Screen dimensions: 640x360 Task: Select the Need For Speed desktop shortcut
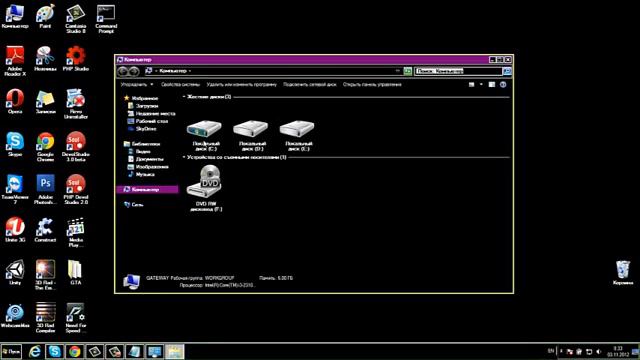[x=76, y=318]
